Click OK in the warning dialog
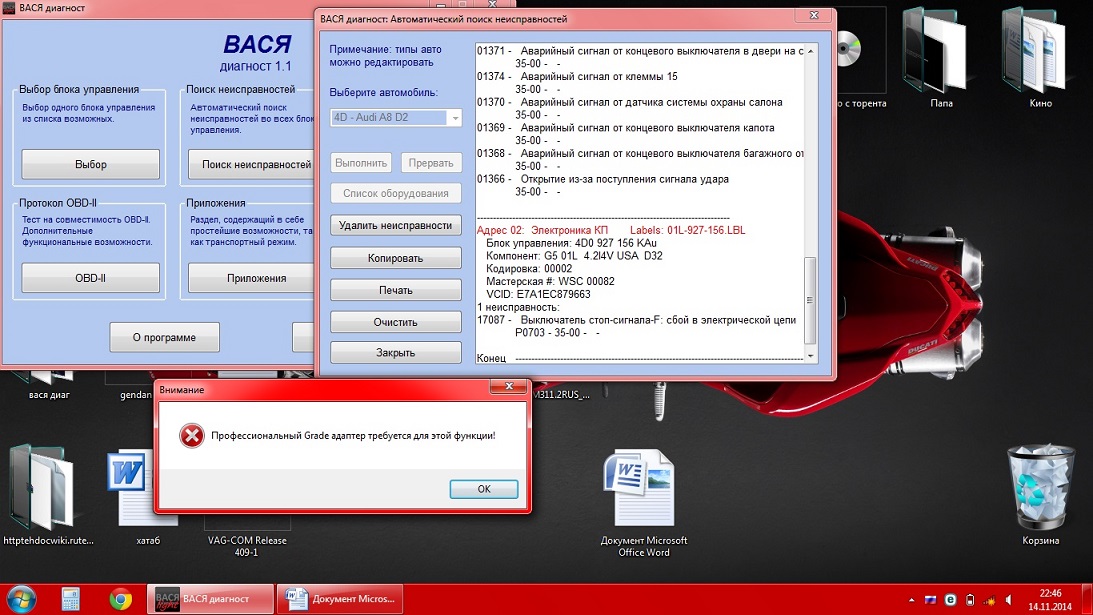 click(483, 489)
